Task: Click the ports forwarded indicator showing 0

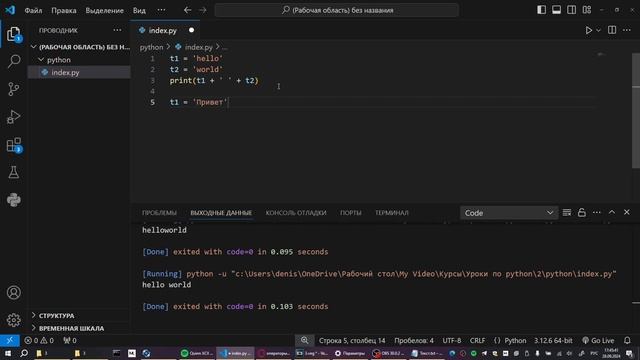Action: click(x=70, y=340)
